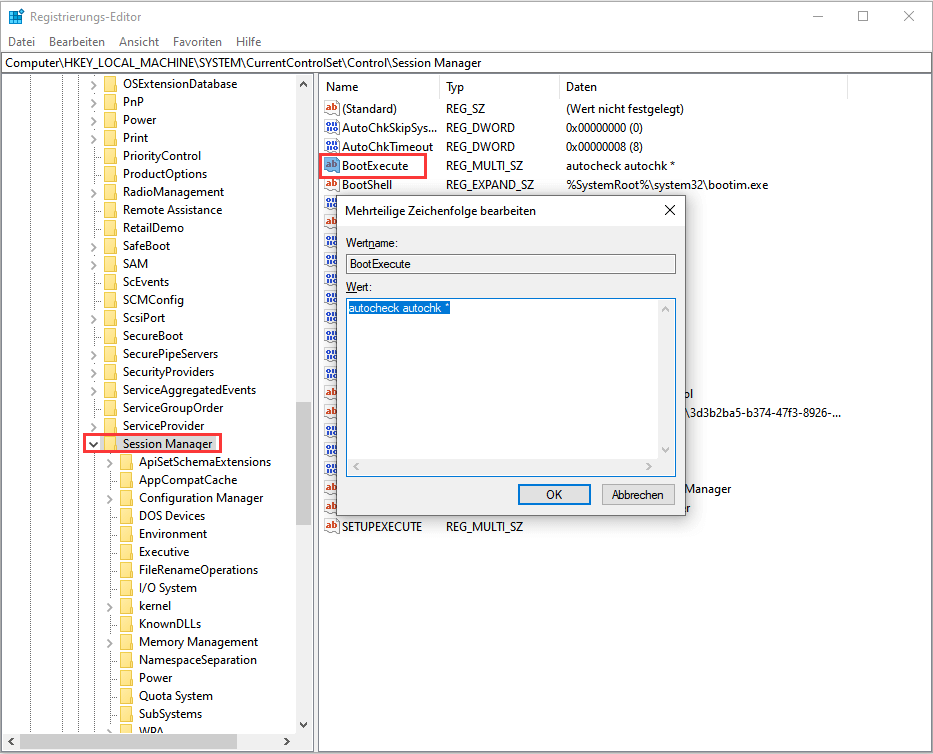Viewport: 933px width, 754px height.
Task: Click the Memory Management folder icon
Action: tap(126, 641)
